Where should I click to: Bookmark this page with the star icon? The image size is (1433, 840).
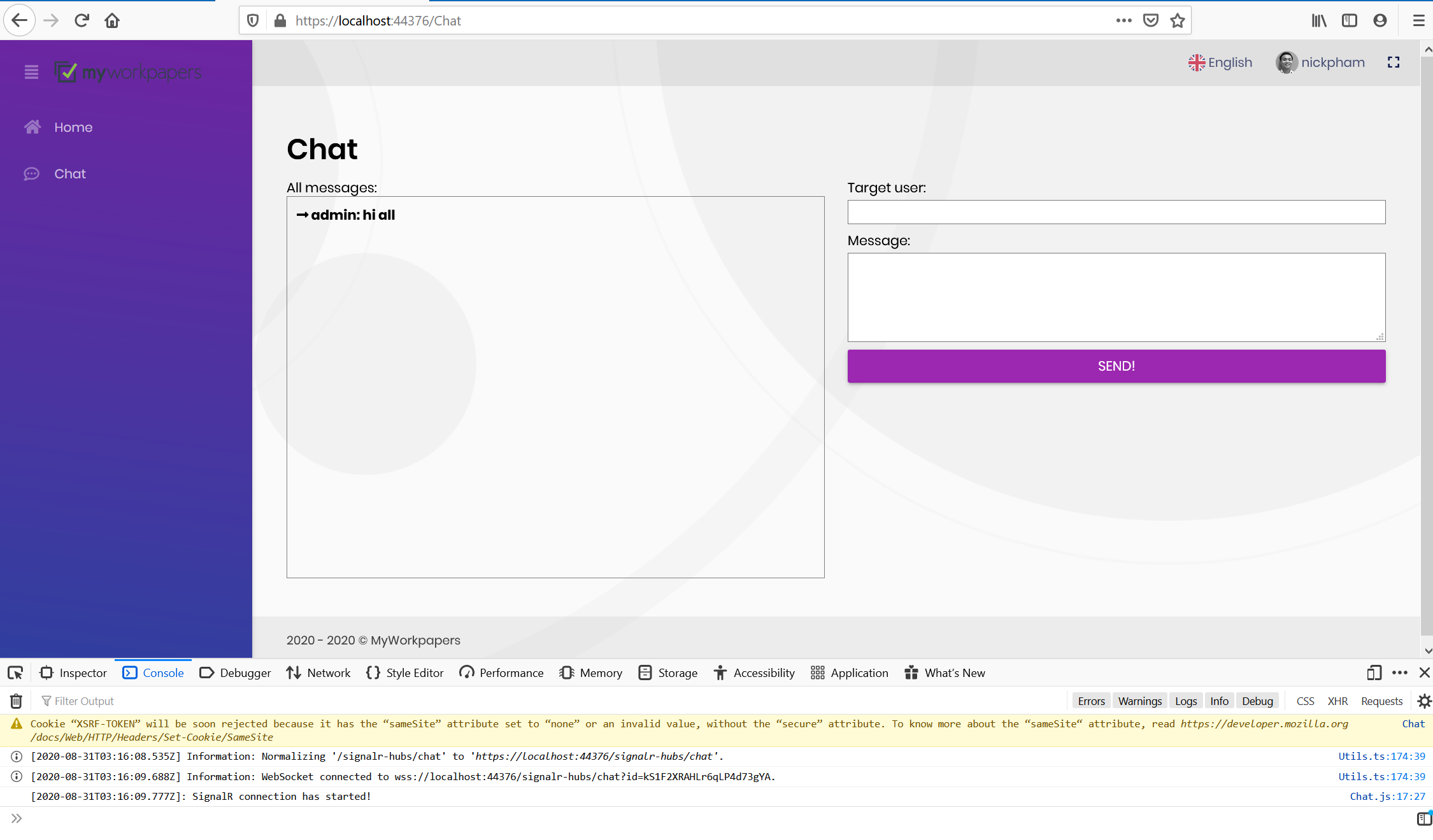coord(1178,21)
